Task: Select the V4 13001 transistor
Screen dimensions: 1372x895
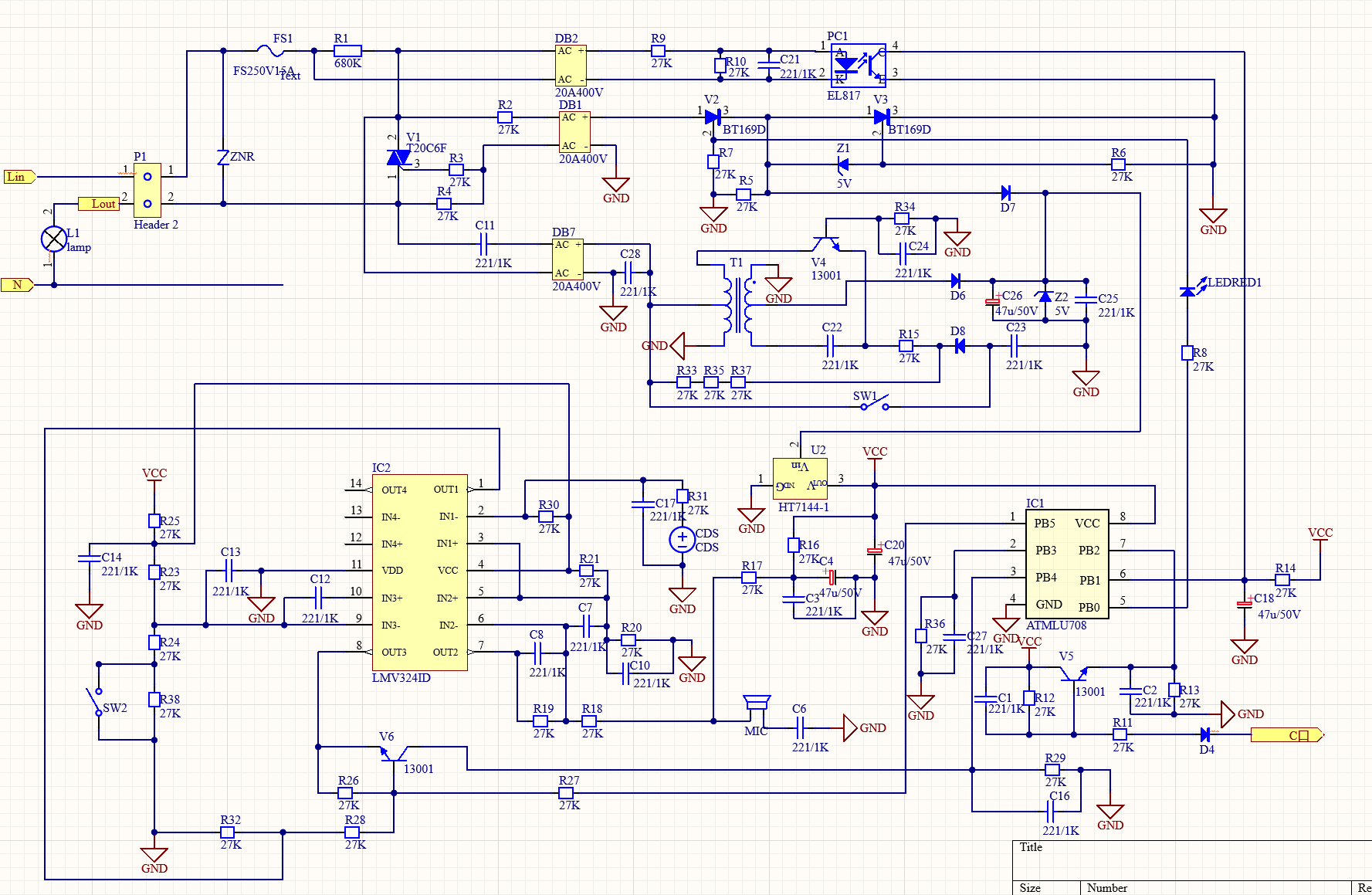Action: (826, 243)
